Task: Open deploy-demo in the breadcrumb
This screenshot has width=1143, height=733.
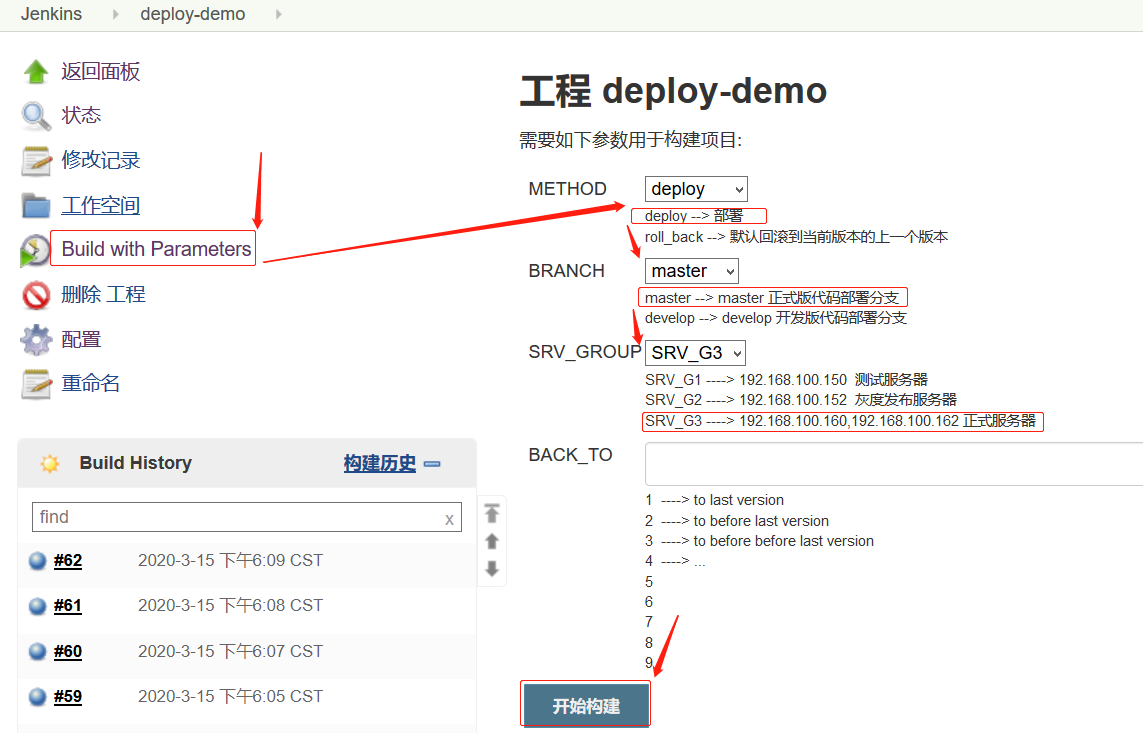Action: [x=192, y=14]
